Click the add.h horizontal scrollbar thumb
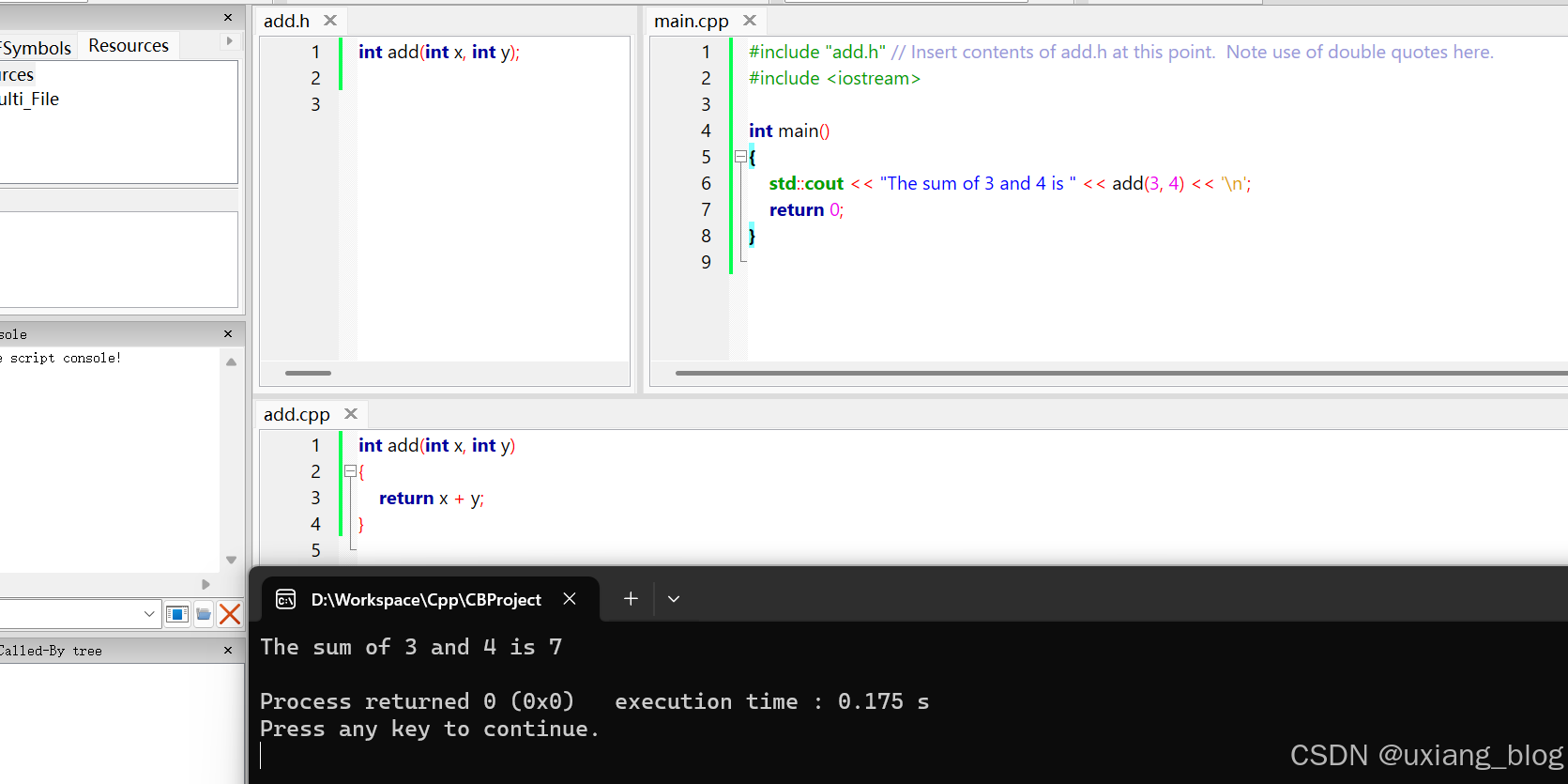1568x784 pixels. coord(308,373)
